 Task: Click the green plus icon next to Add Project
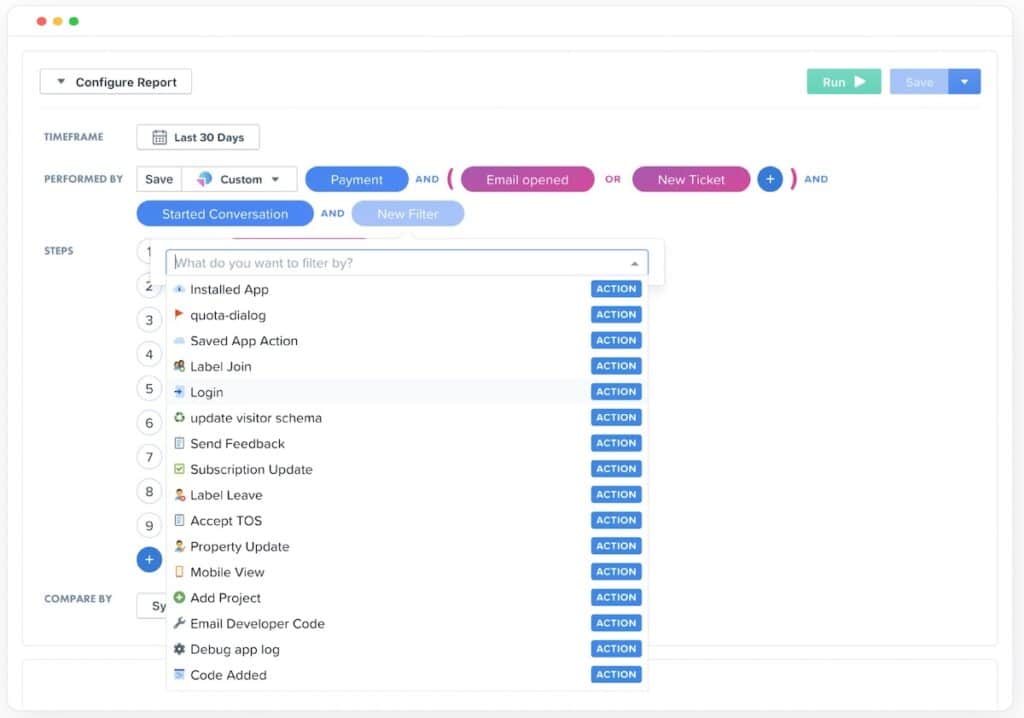tap(182, 597)
